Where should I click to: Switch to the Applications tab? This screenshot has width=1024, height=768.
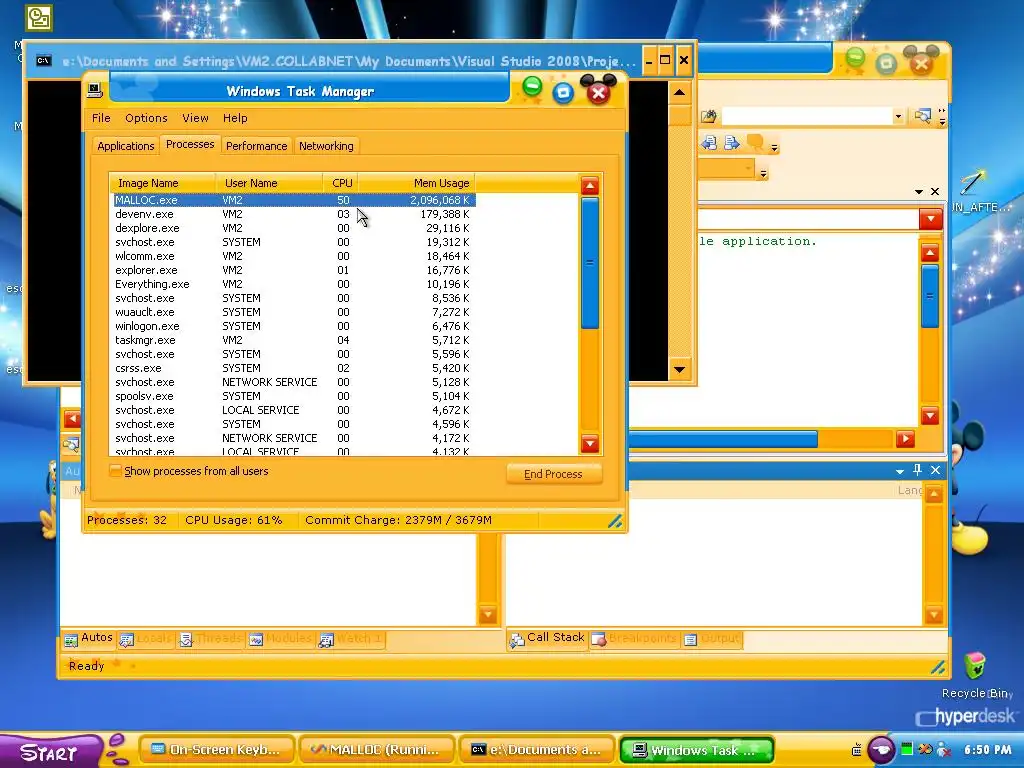[125, 146]
